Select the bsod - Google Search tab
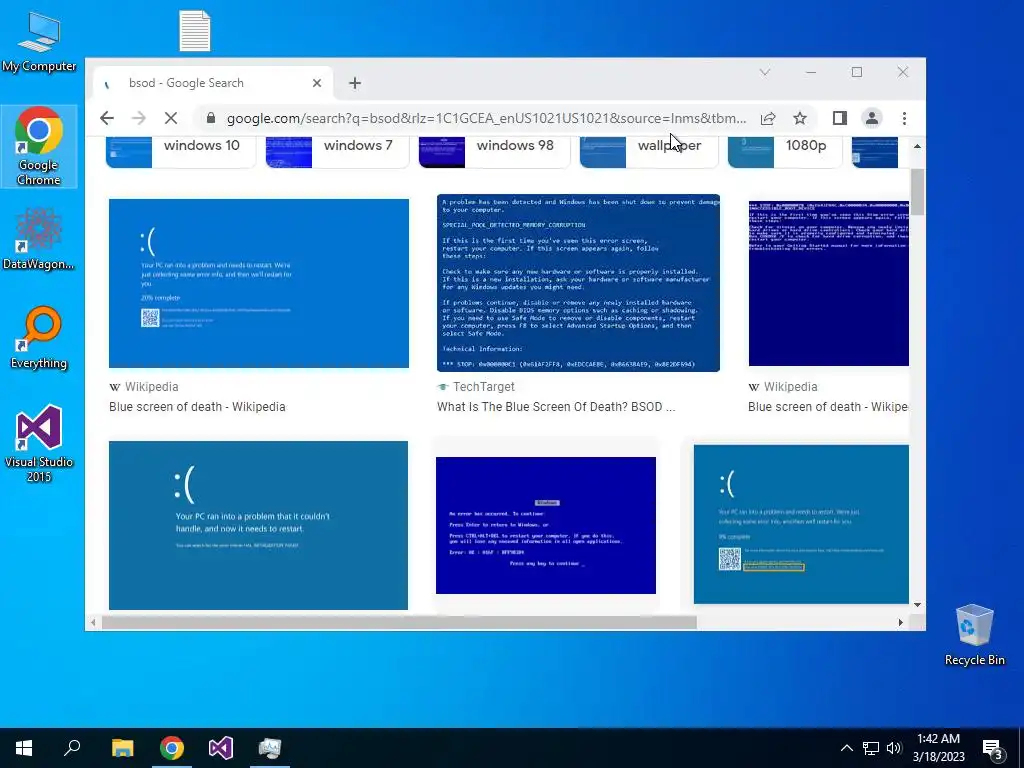The image size is (1024, 768). (213, 82)
